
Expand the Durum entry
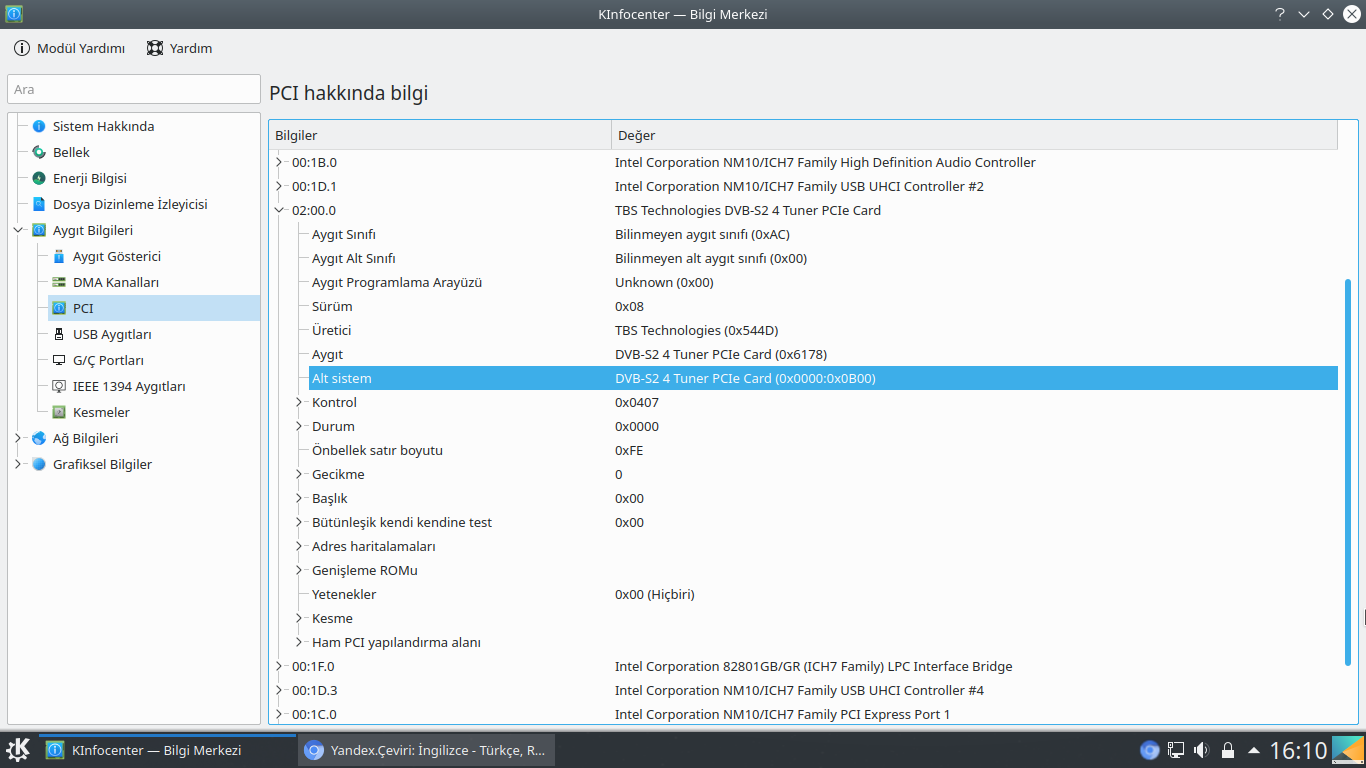pyautogui.click(x=299, y=426)
